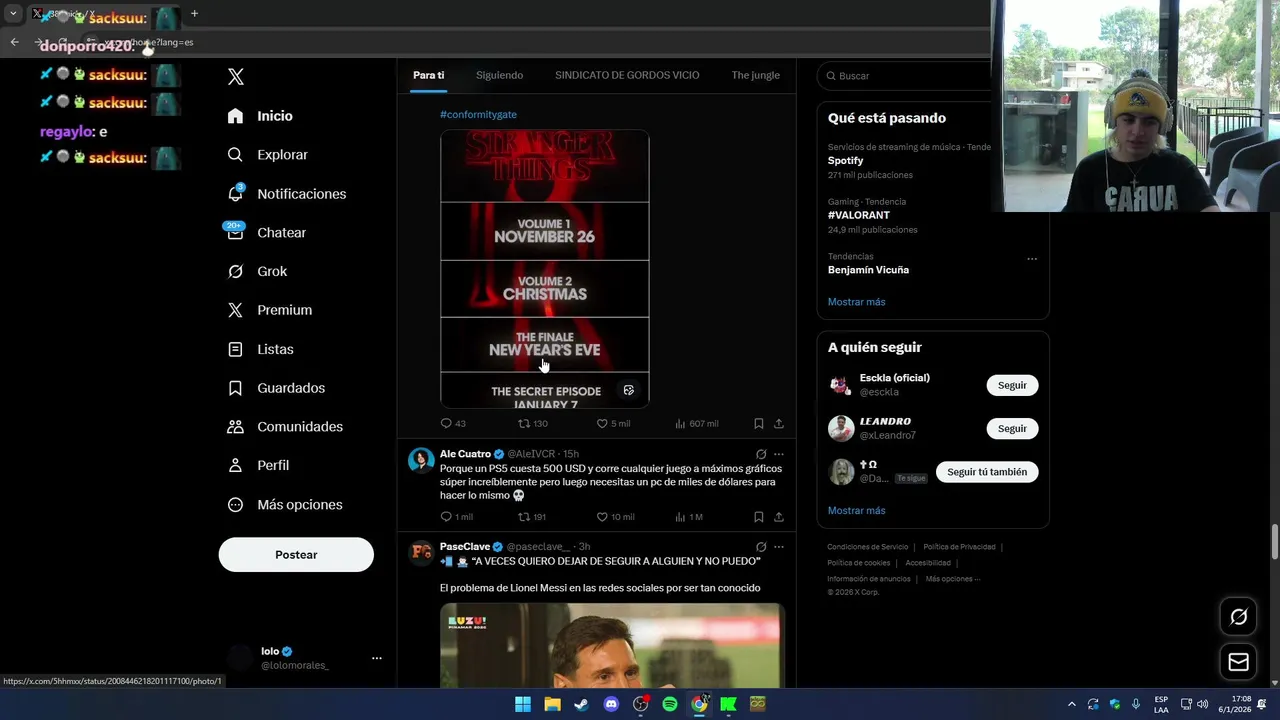
Task: View analytics of Ale Cuatro post (1 M)
Action: click(688, 517)
